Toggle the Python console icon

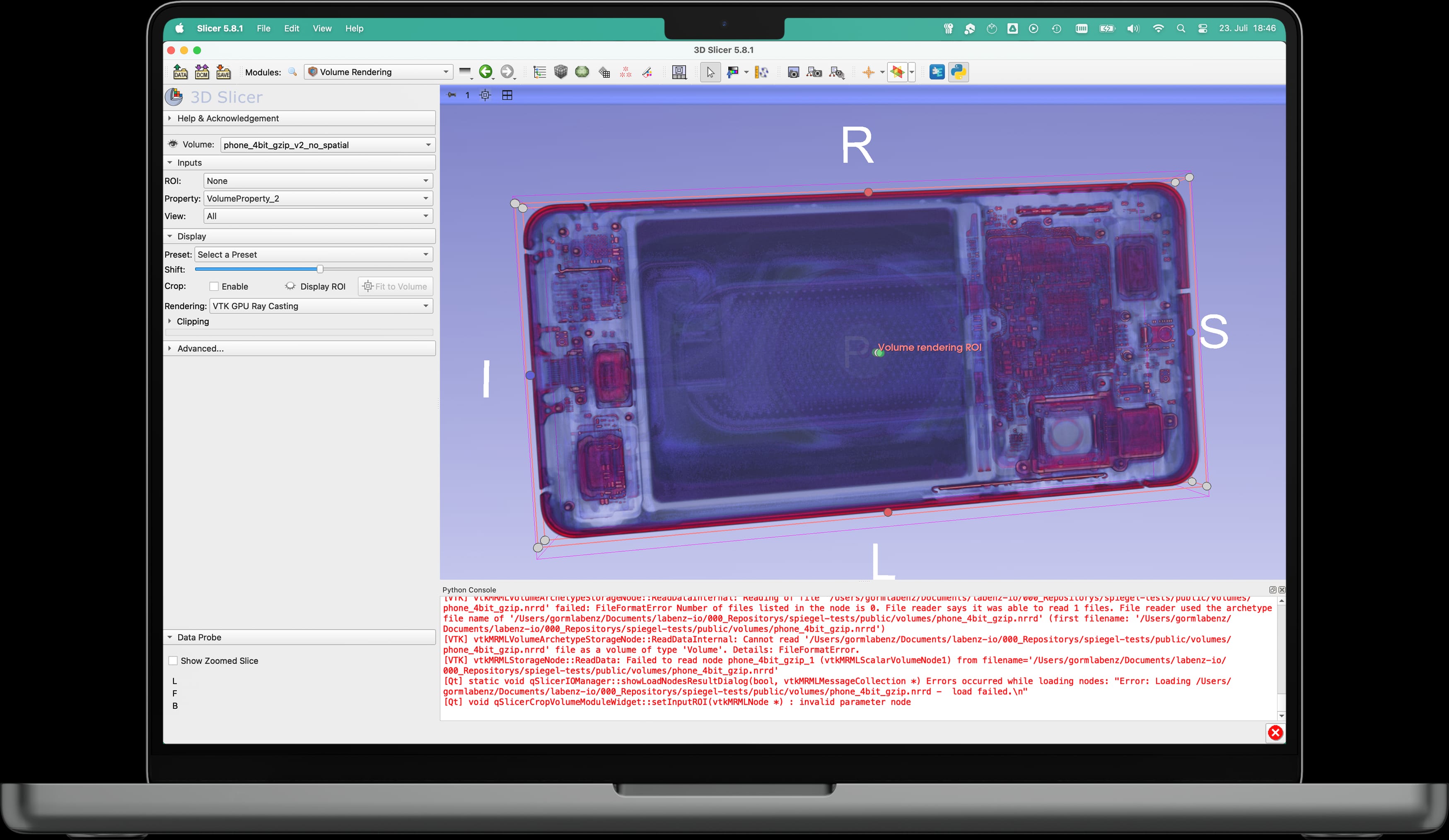pos(959,72)
